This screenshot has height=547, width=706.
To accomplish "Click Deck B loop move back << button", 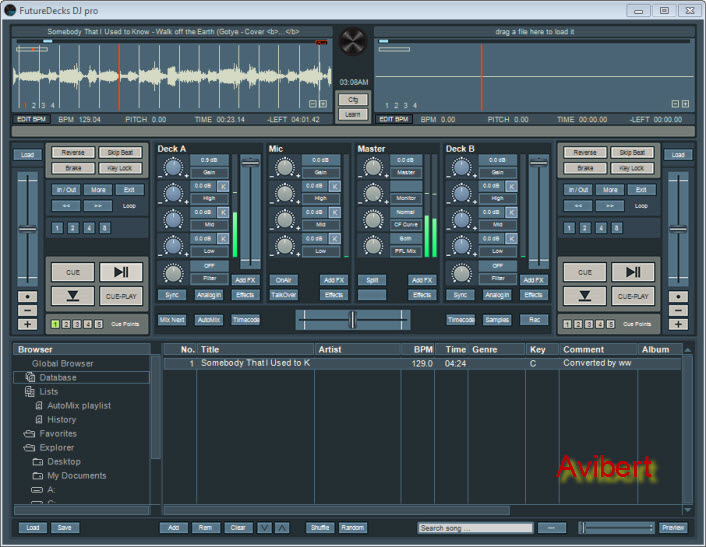I will [x=578, y=206].
